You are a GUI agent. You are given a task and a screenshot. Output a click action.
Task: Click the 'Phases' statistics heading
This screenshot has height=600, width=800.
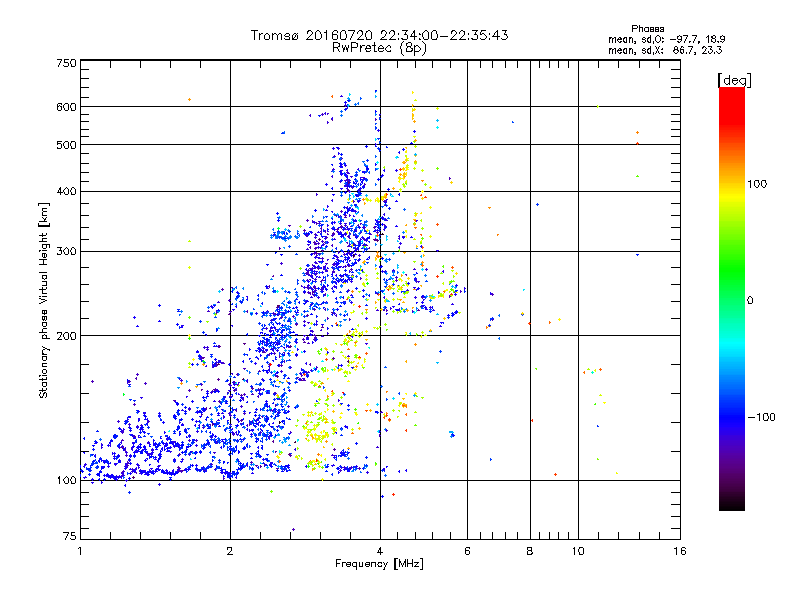point(647,29)
